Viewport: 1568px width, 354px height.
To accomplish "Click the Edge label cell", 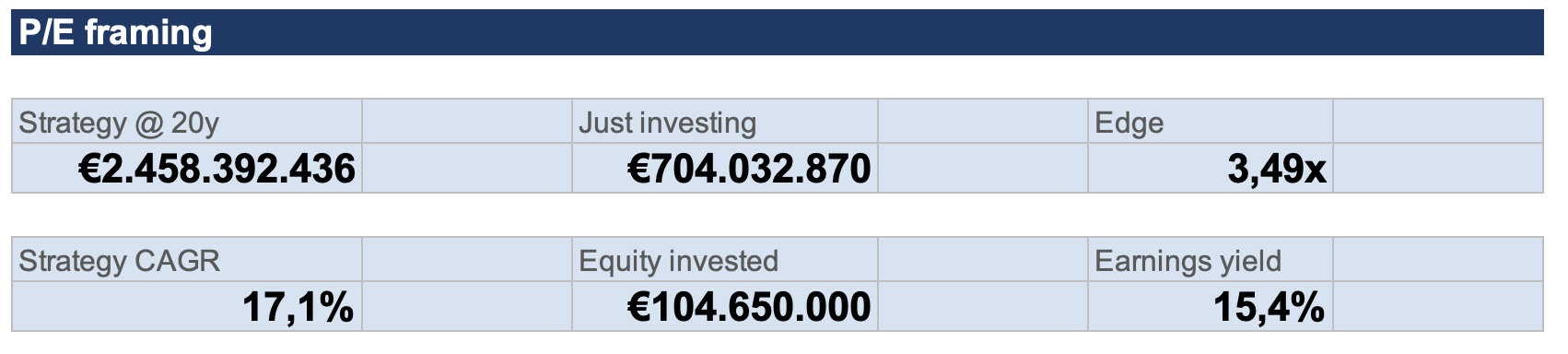I will pyautogui.click(x=1211, y=122).
